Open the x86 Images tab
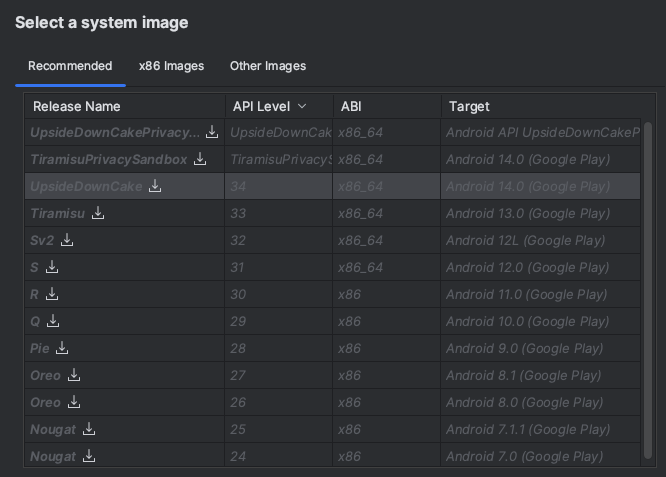The image size is (666, 477). pyautogui.click(x=171, y=66)
